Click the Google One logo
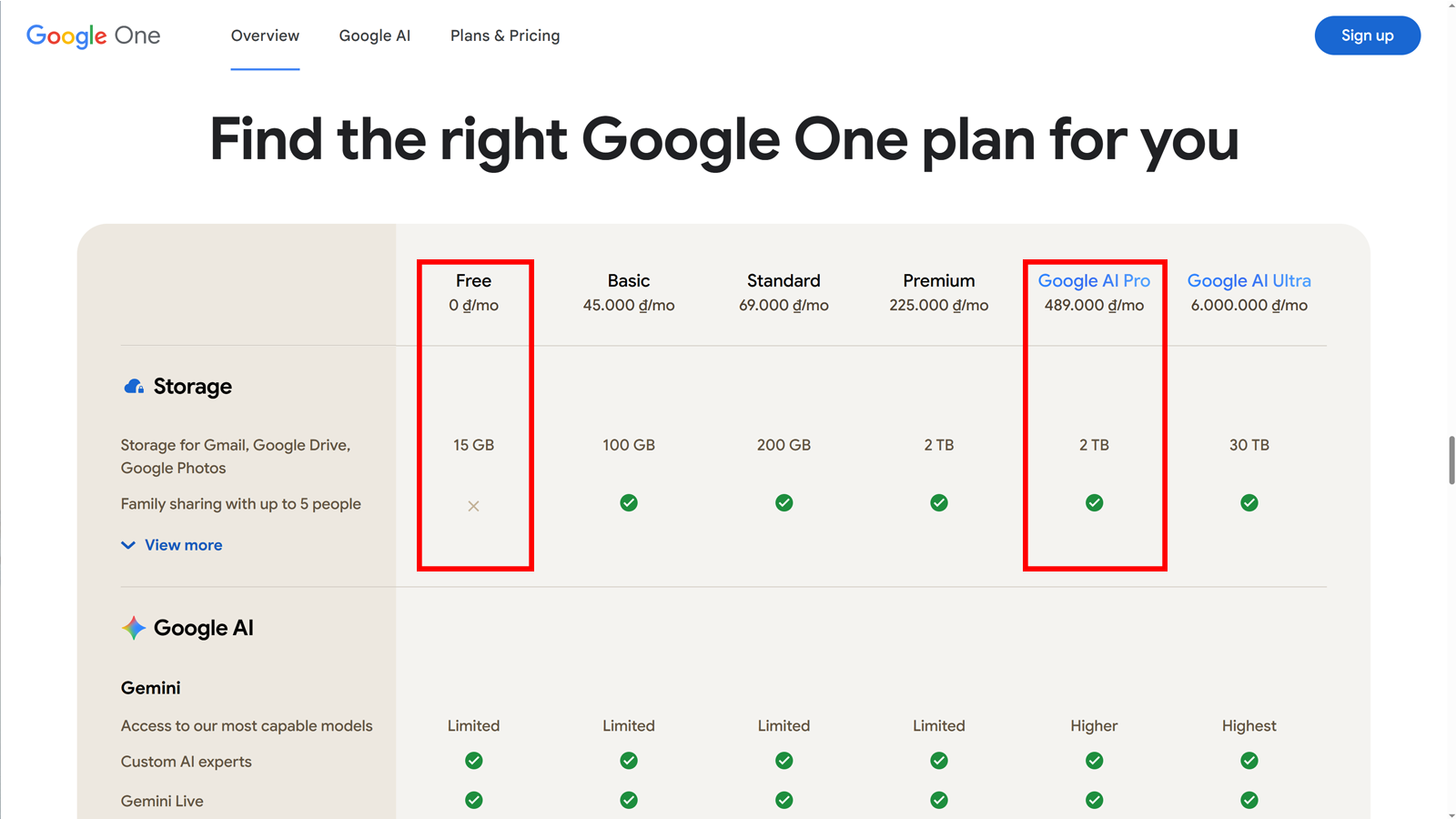Screen dimensions: 1456x819 coord(93,36)
